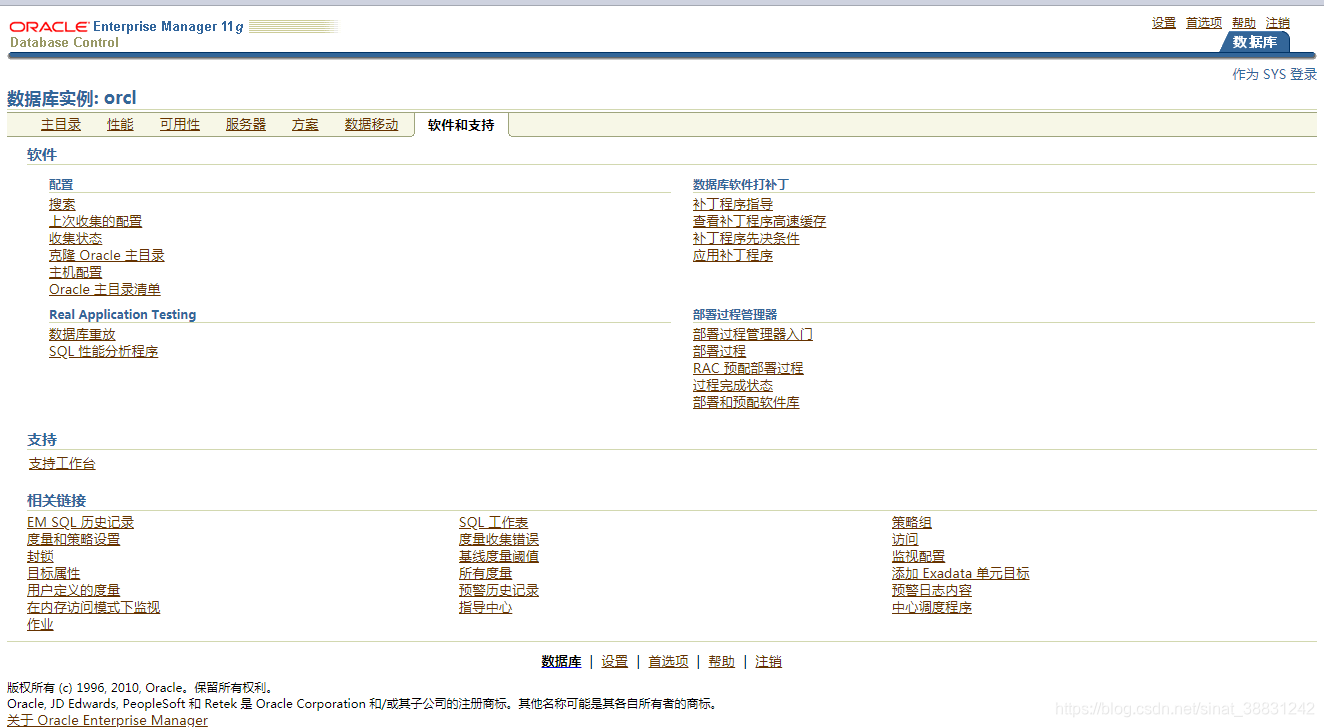Click 添加 Exadata 单元目标 link
Screen dimensions: 1324x727
[960, 573]
